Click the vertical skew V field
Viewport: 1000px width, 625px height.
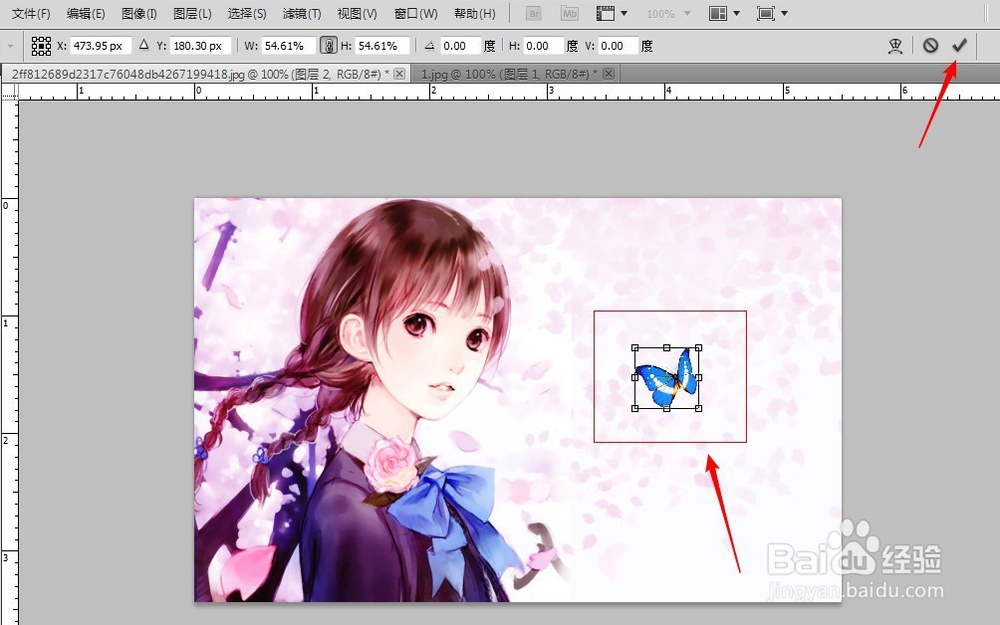[617, 46]
